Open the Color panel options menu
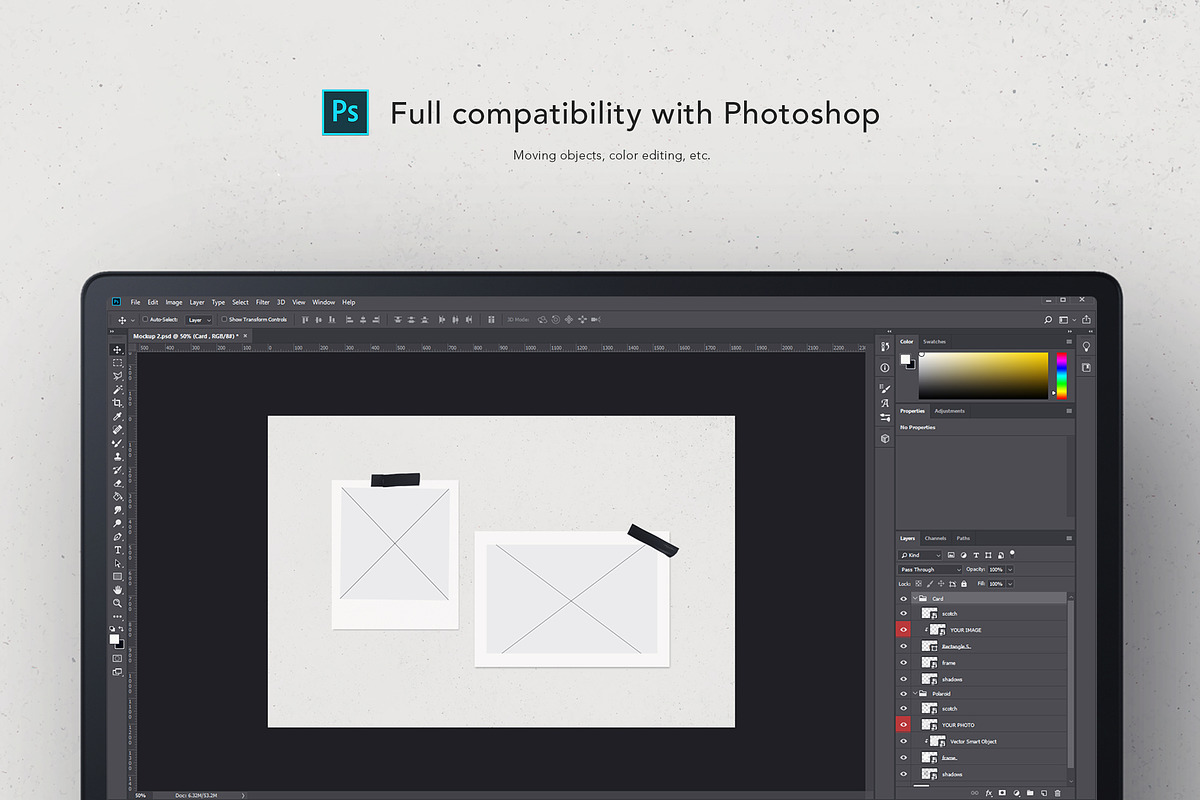1200x800 pixels. pyautogui.click(x=1069, y=341)
